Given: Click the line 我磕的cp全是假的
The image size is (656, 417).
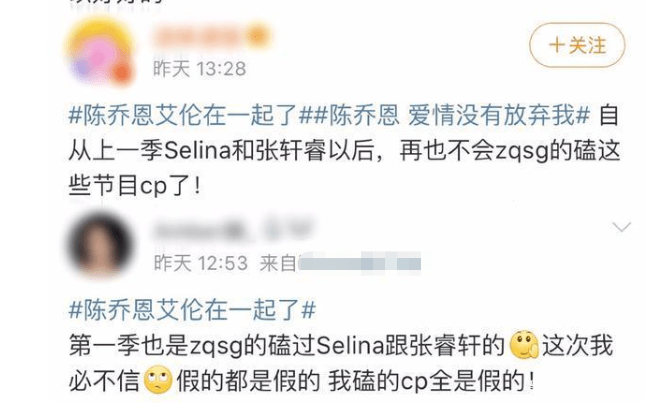Looking at the screenshot, I should [x=431, y=381].
